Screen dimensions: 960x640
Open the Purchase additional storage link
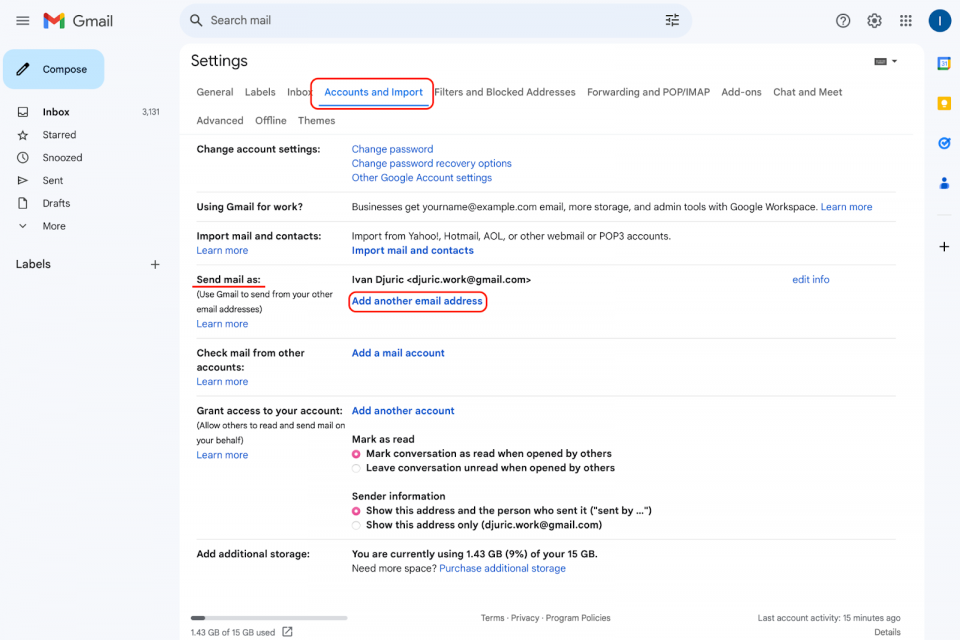[x=502, y=568]
